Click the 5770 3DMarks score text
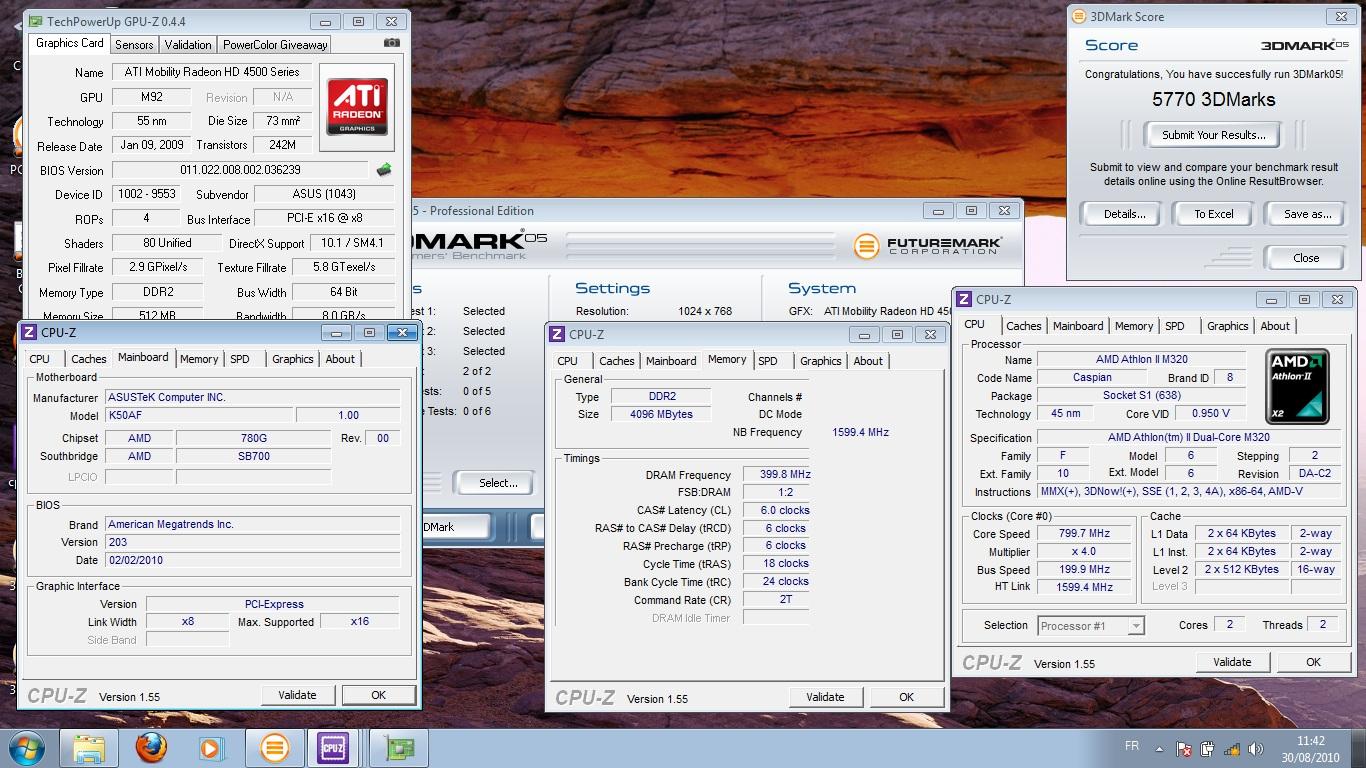This screenshot has height=768, width=1366. pyautogui.click(x=1213, y=99)
